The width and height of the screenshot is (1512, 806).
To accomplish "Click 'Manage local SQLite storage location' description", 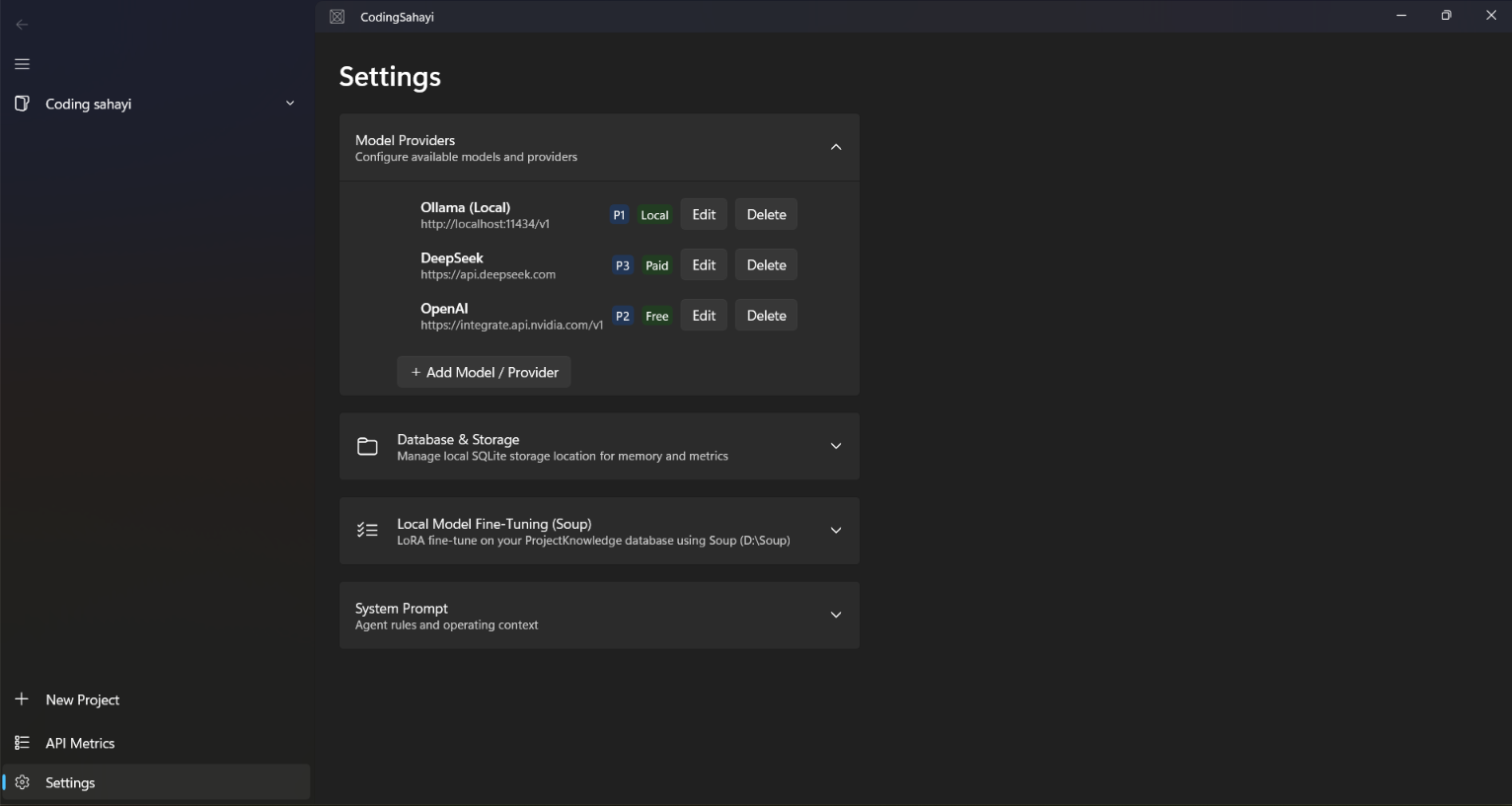I will coord(563,456).
